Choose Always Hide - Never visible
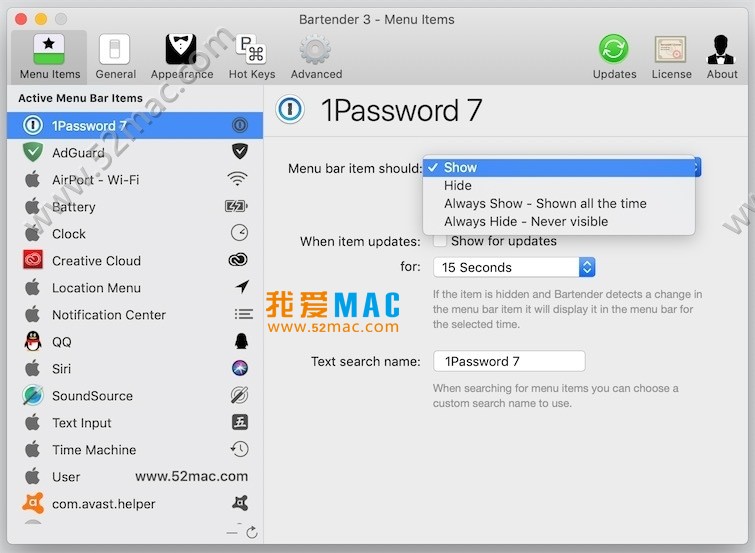The height and width of the screenshot is (553, 755). (x=559, y=222)
